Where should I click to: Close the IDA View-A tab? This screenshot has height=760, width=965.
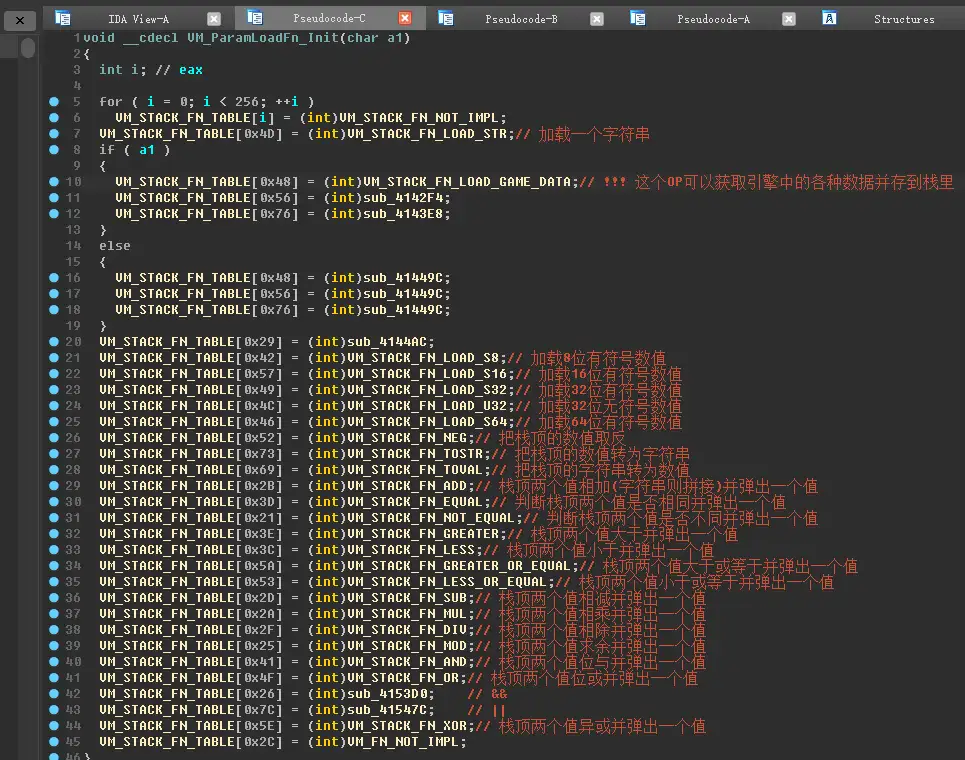point(213,19)
